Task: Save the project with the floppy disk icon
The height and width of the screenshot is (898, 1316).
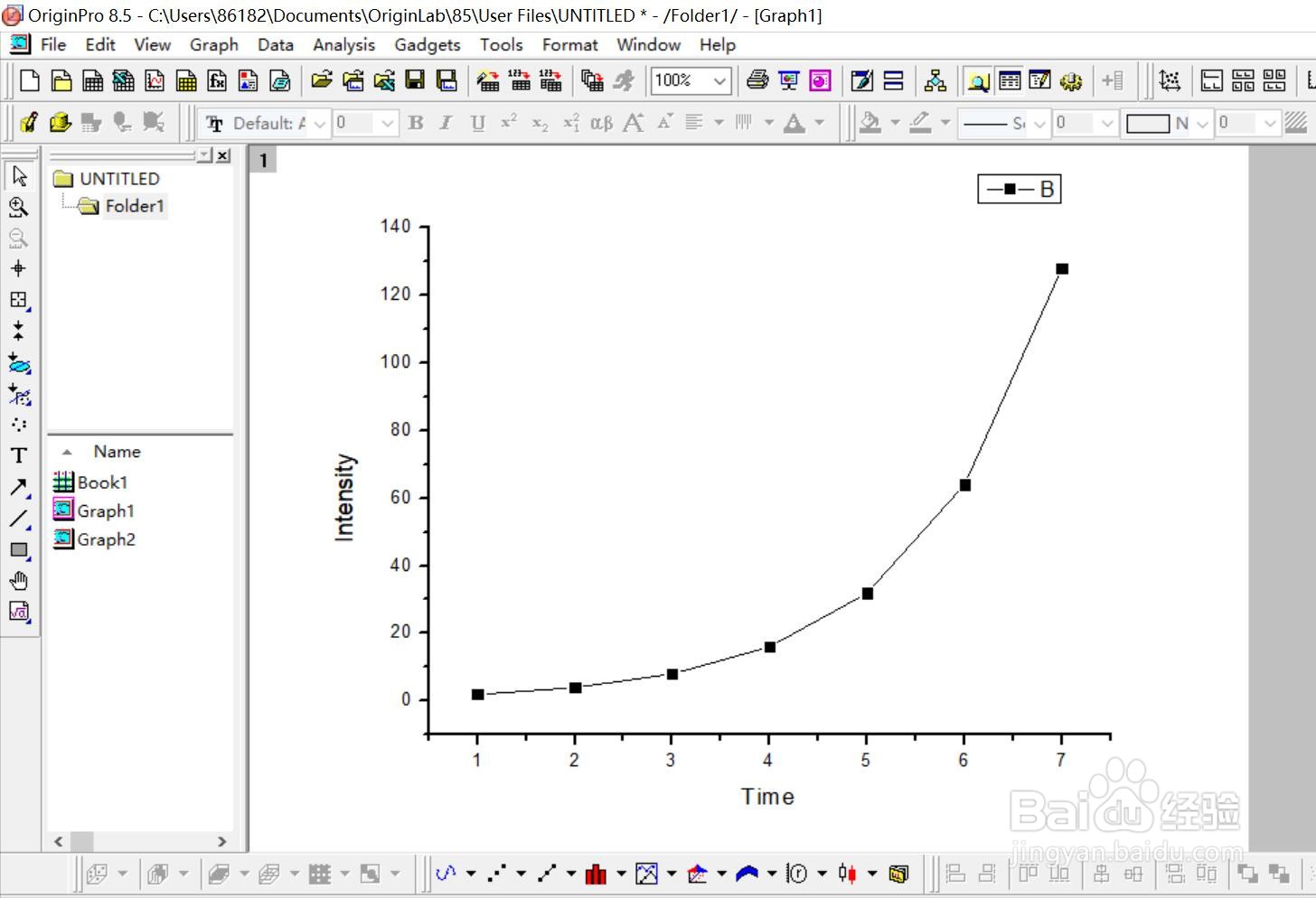Action: point(415,81)
